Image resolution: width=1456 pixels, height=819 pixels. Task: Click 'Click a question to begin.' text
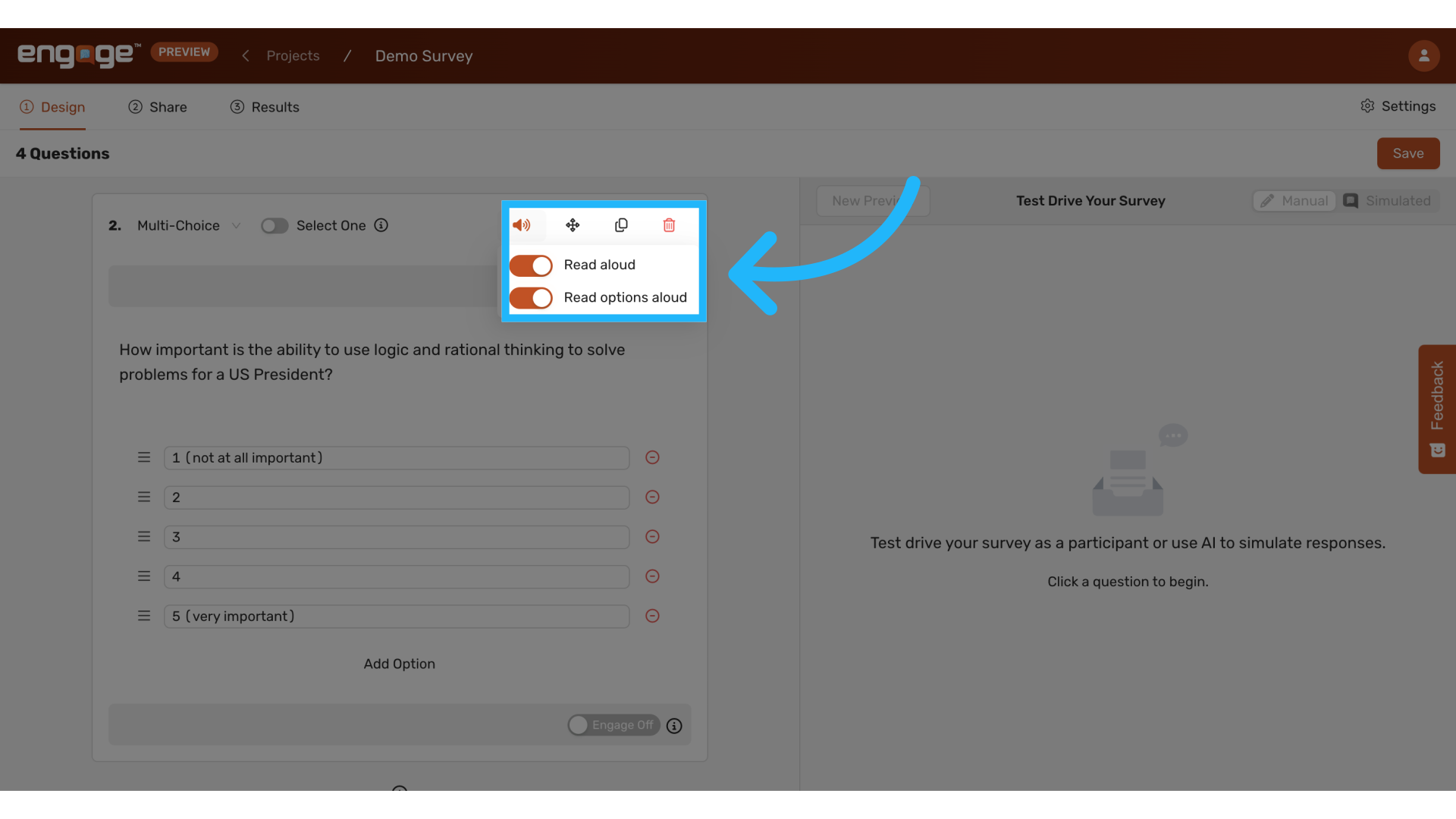click(x=1128, y=582)
